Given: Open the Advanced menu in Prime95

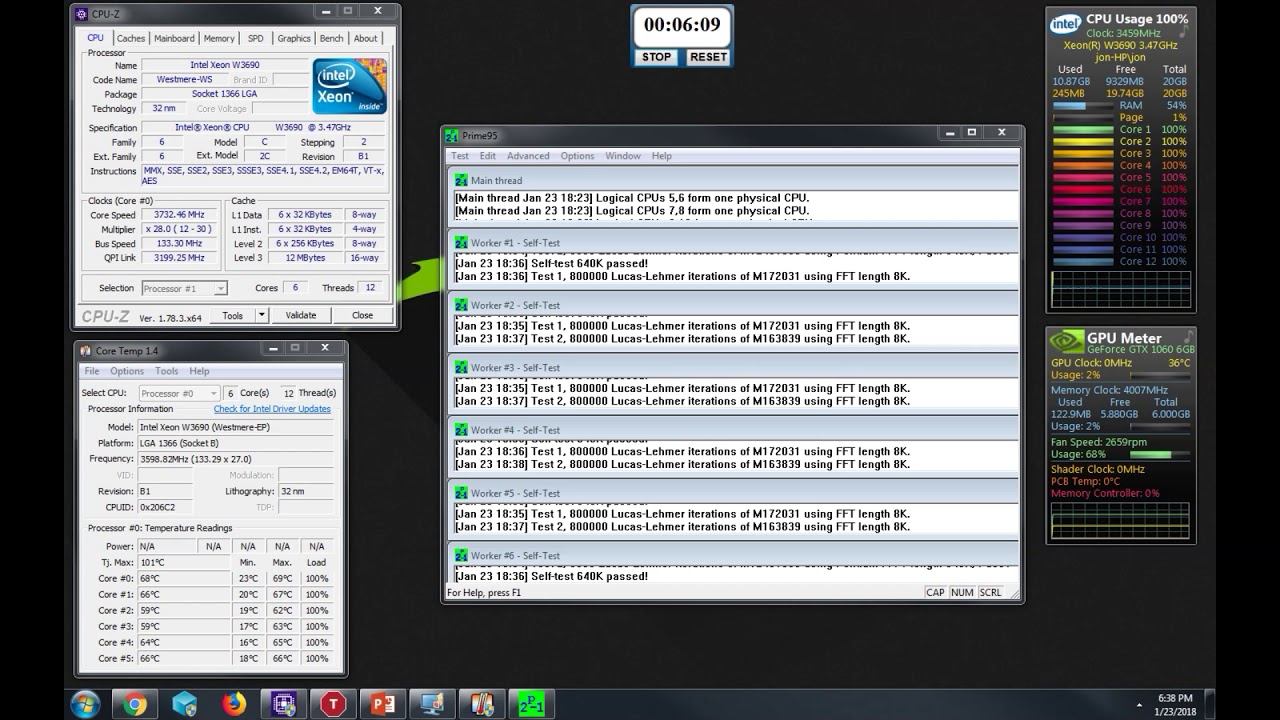Looking at the screenshot, I should (x=528, y=156).
